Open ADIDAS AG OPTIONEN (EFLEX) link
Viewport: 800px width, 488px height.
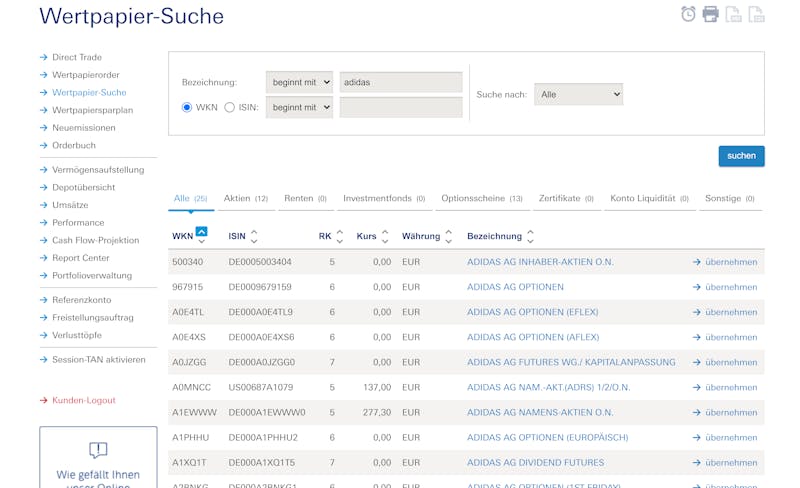pyautogui.click(x=533, y=312)
